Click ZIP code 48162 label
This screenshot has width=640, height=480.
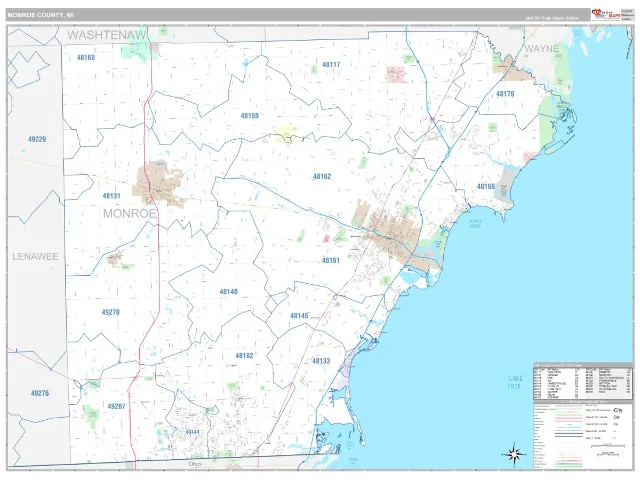coord(322,176)
